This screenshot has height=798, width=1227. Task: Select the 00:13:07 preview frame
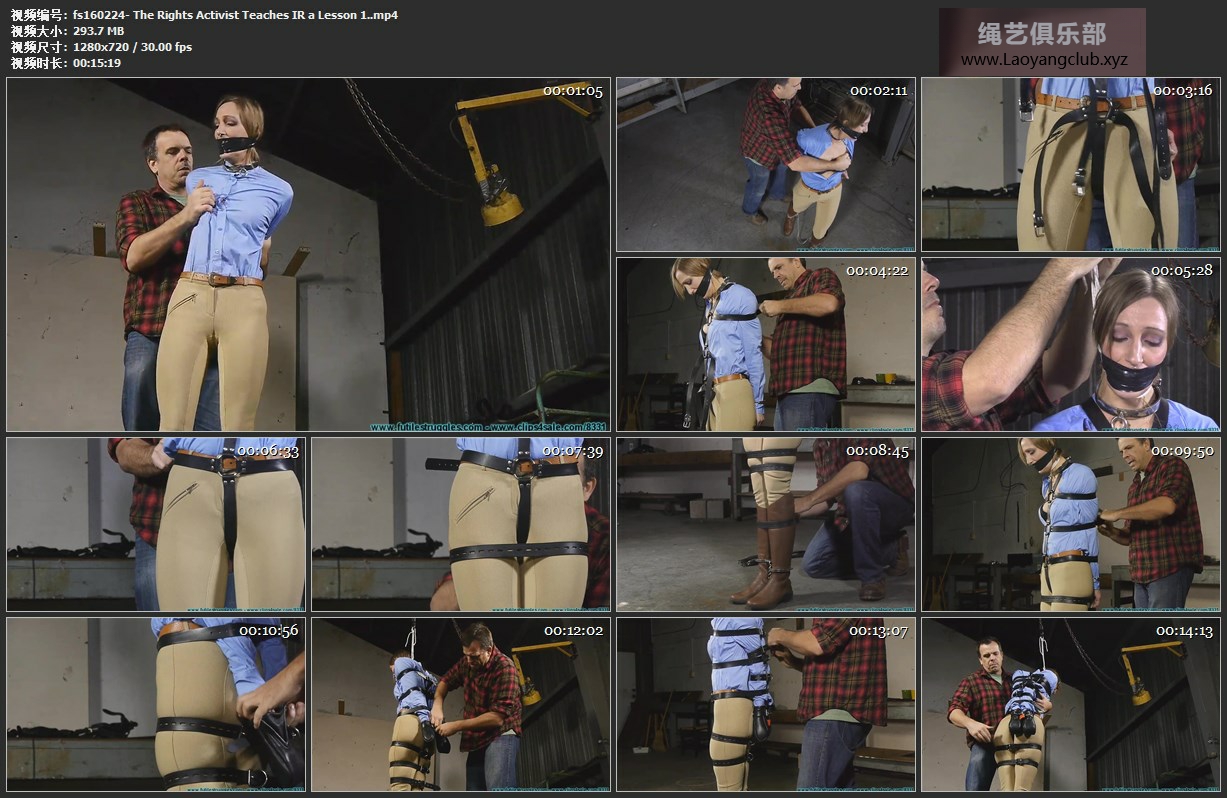pyautogui.click(x=765, y=704)
